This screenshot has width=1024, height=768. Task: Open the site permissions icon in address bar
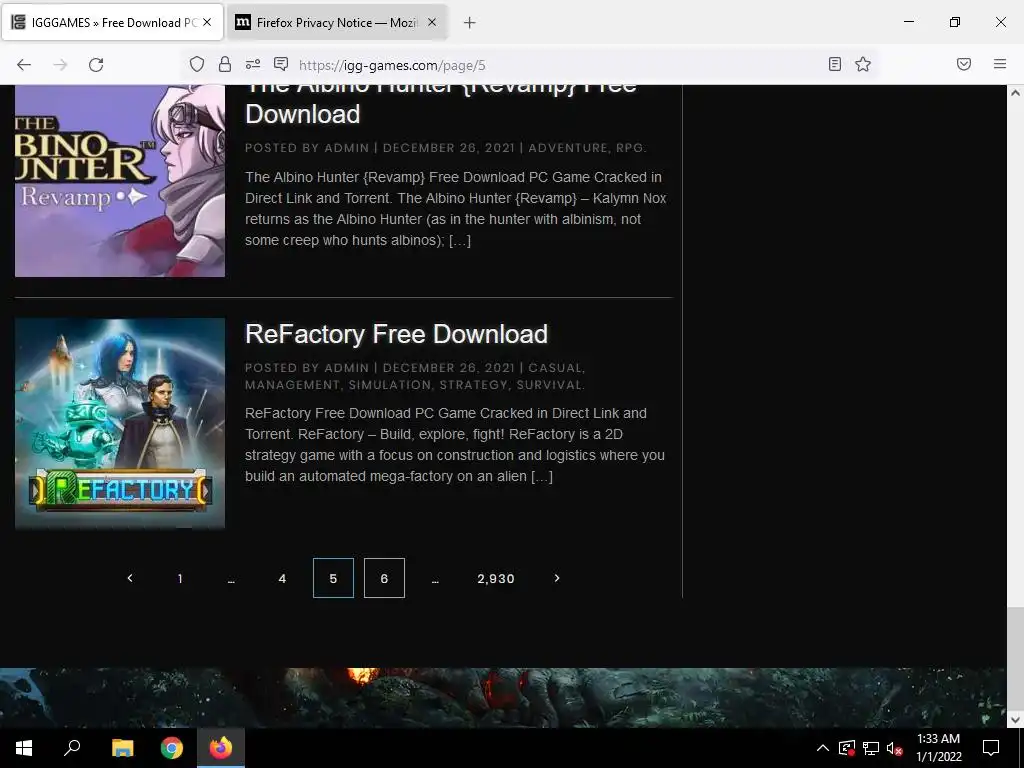click(x=253, y=64)
